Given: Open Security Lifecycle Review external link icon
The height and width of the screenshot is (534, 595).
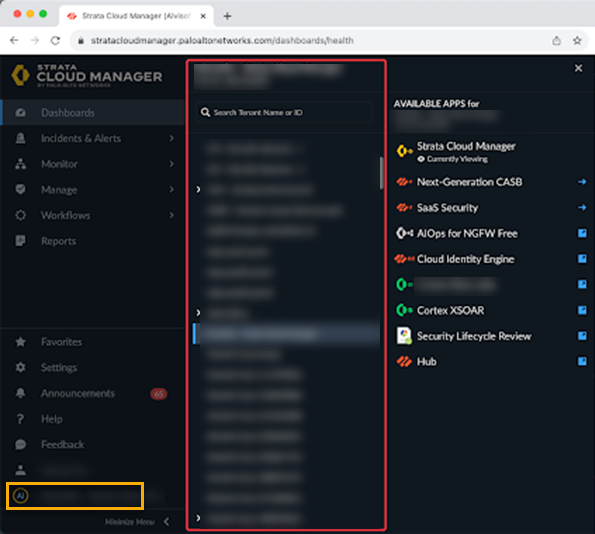Looking at the screenshot, I should pos(582,336).
